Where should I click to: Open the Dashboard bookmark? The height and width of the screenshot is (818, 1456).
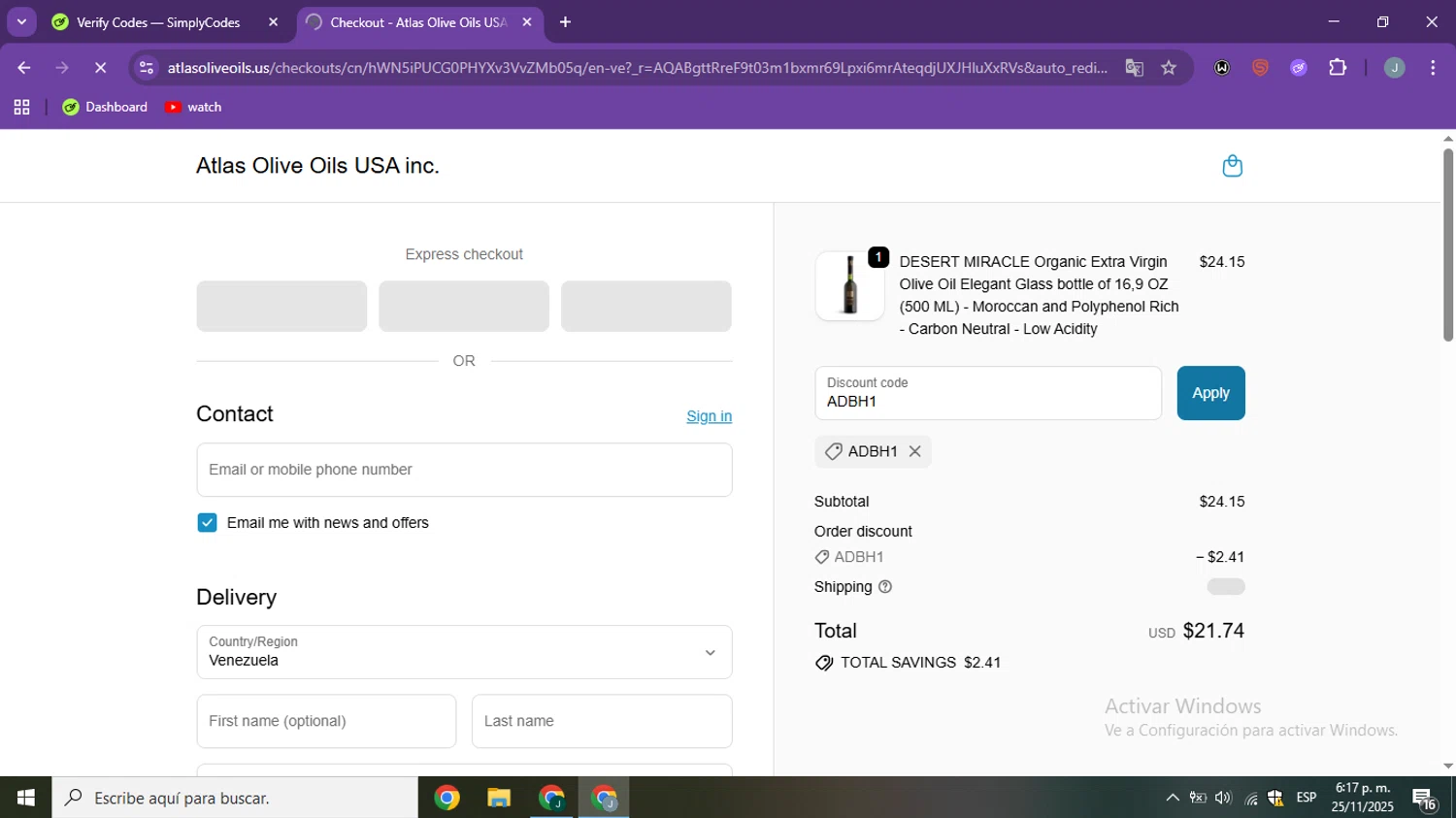(x=105, y=107)
